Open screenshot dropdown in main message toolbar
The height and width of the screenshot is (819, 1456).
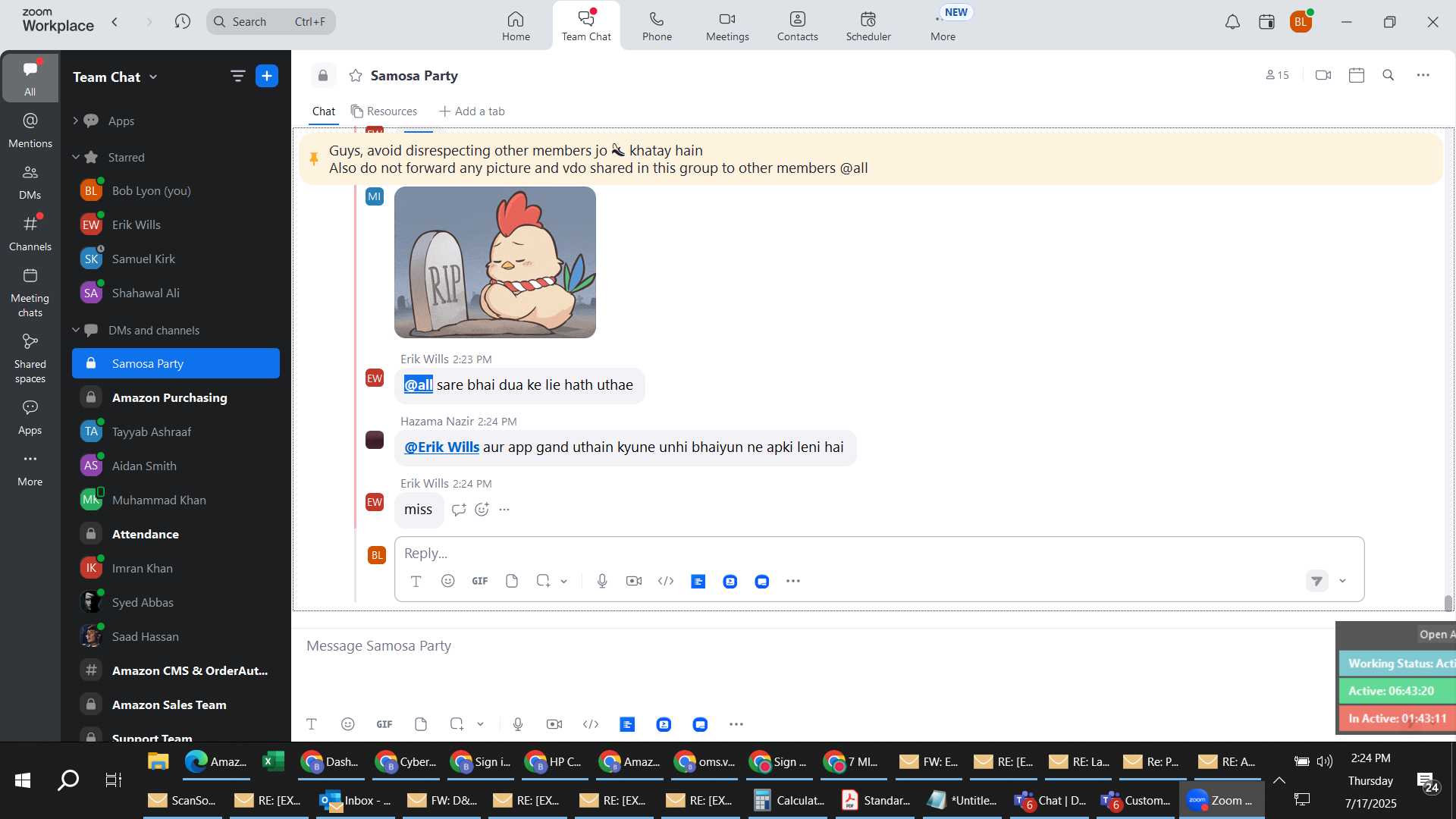pyautogui.click(x=481, y=725)
